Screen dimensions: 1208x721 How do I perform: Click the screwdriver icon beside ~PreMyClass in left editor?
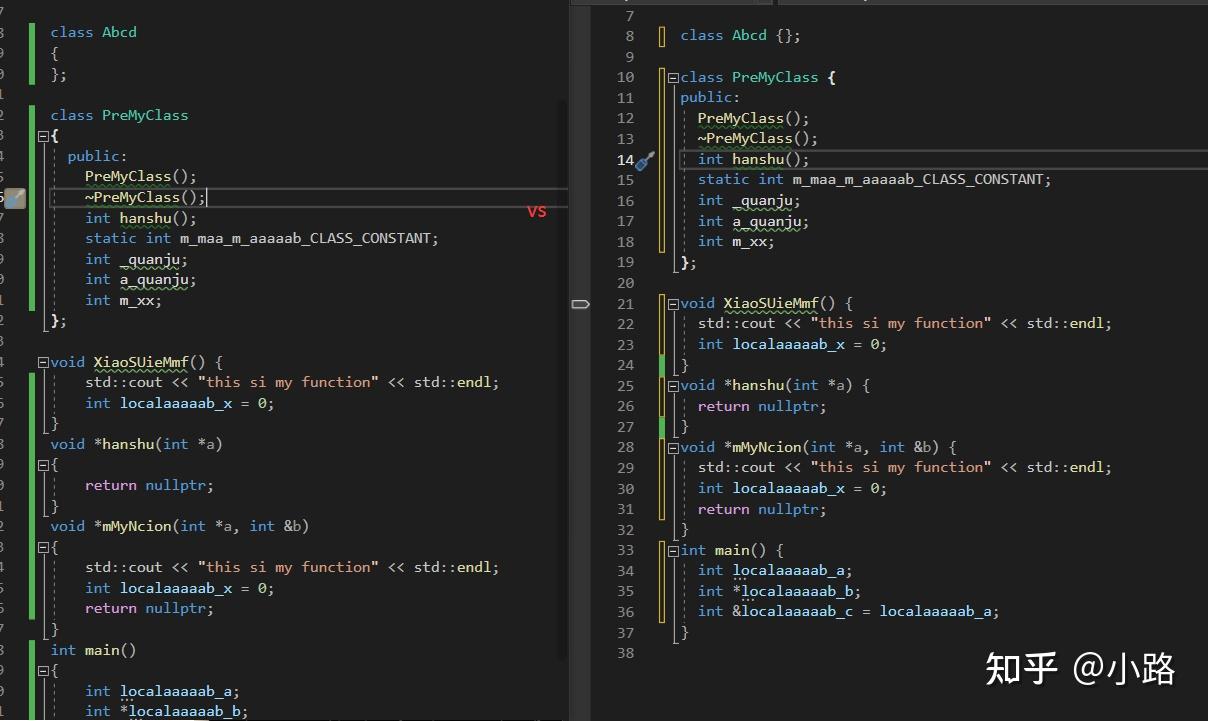click(x=15, y=198)
